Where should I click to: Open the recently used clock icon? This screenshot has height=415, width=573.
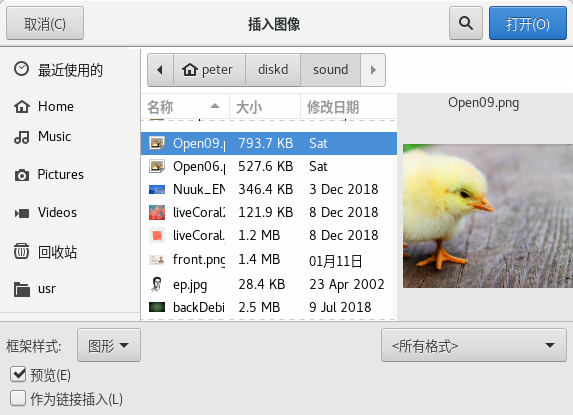coord(21,69)
